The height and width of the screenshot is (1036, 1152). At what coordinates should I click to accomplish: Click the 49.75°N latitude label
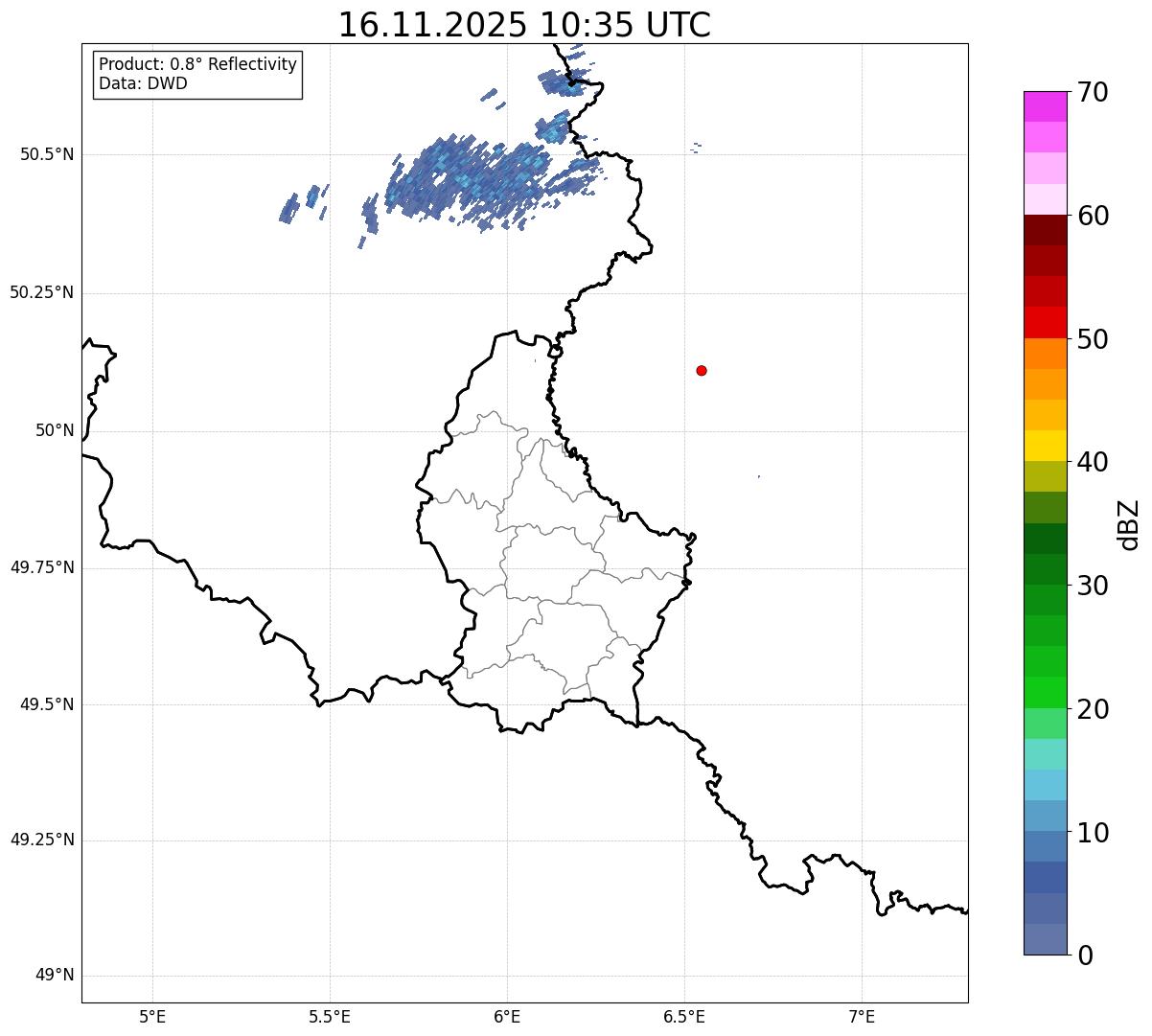(41, 567)
